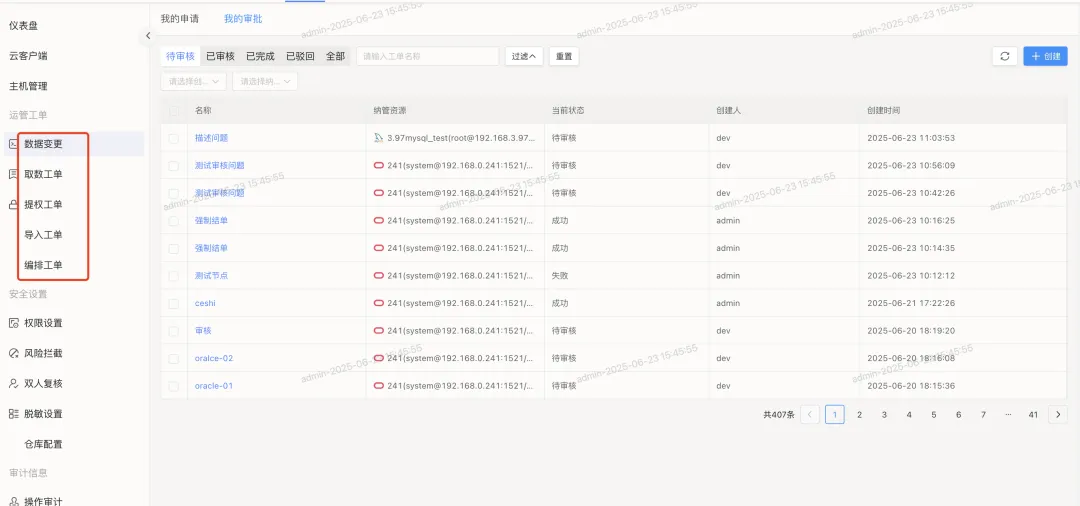Image resolution: width=1080 pixels, height=506 pixels.
Task: Click the 双人复核 person icon
Action: click(13, 383)
